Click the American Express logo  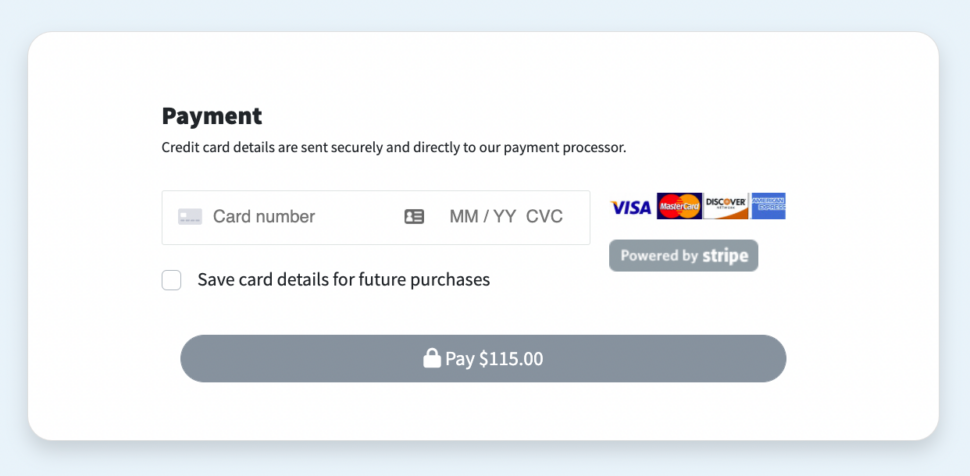coord(768,206)
